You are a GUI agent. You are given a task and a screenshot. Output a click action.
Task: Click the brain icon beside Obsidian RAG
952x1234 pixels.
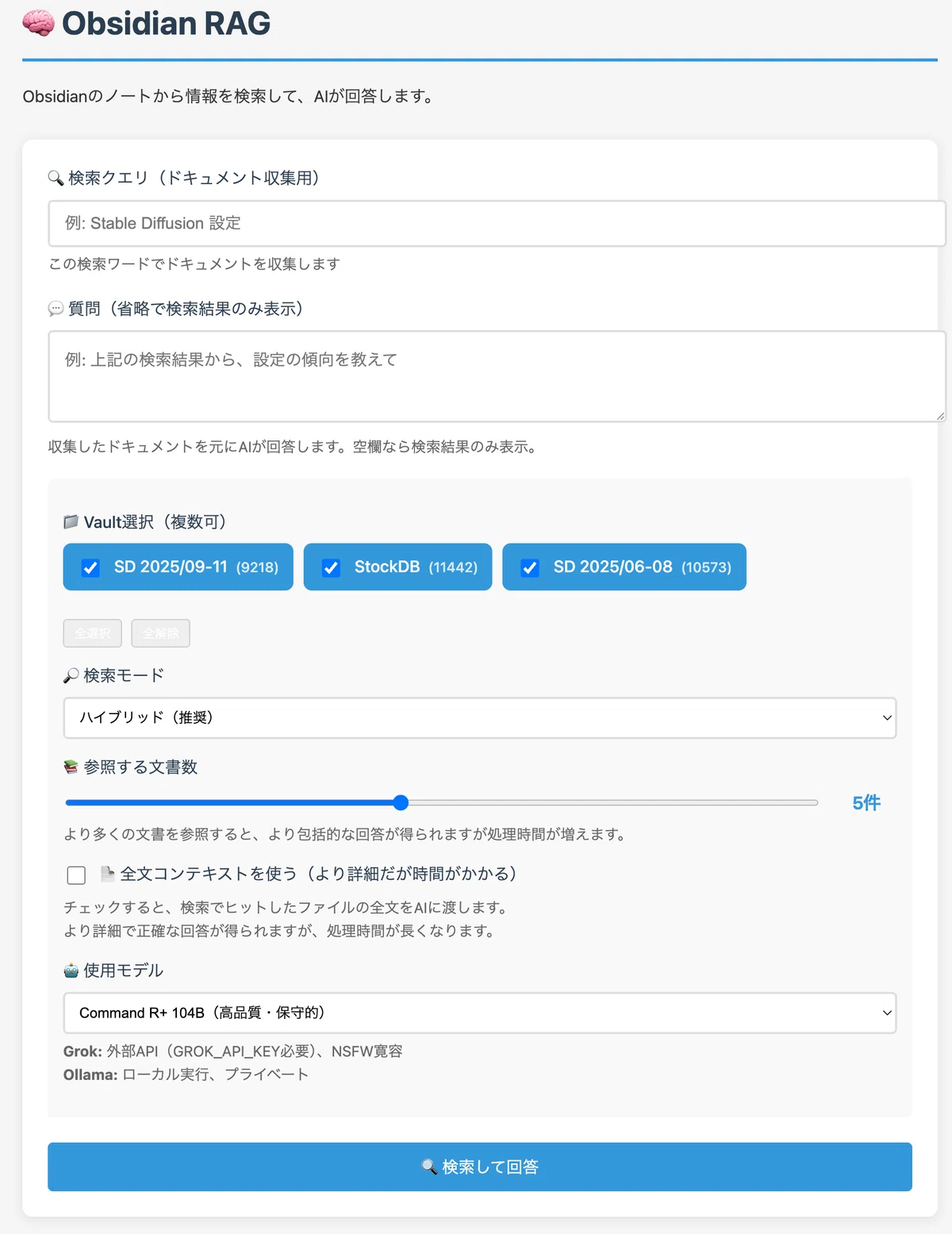point(38,24)
